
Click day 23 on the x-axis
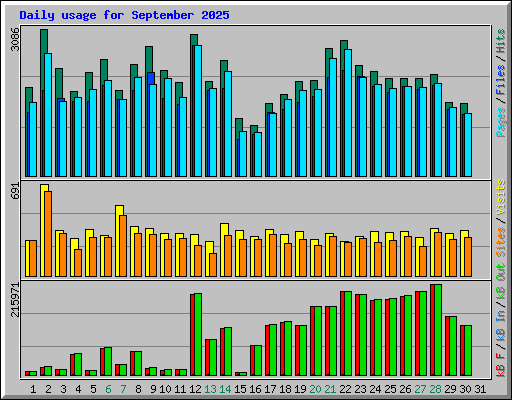tap(360, 389)
